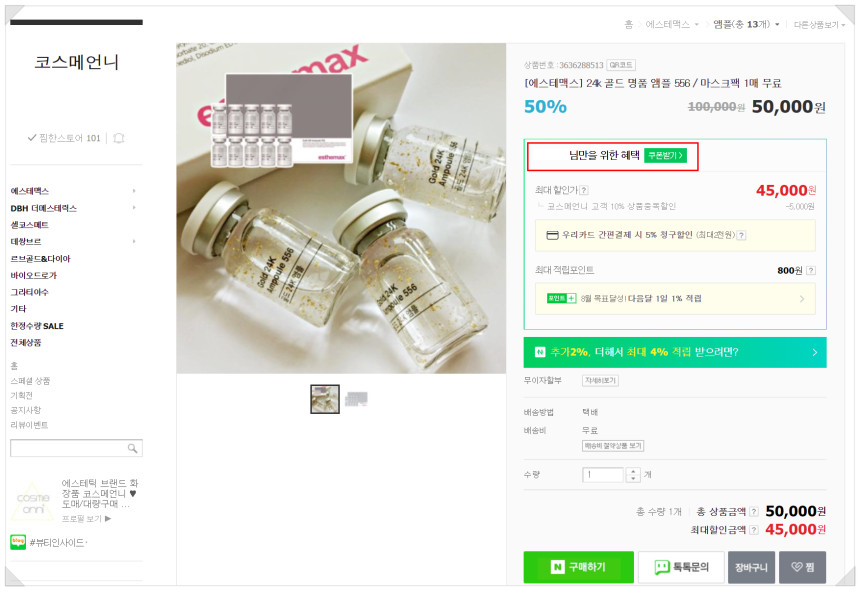The height and width of the screenshot is (591, 860).
Task: Click the help icon beside 최대 적립포인트
Action: click(x=811, y=270)
